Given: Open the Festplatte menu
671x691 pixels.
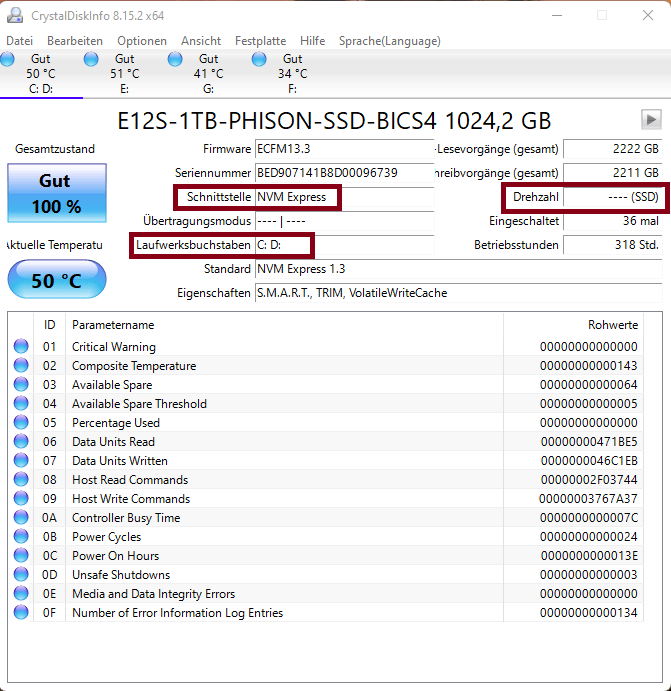Looking at the screenshot, I should 260,41.
